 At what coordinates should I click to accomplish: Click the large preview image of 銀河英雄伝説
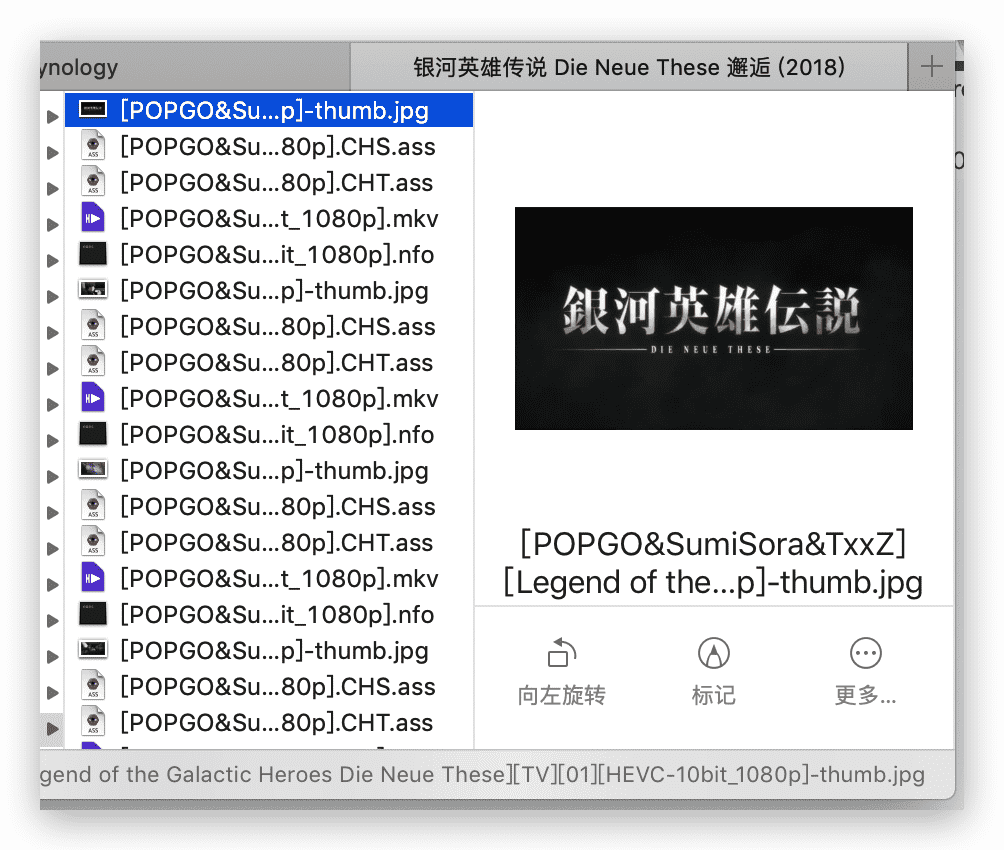[713, 318]
